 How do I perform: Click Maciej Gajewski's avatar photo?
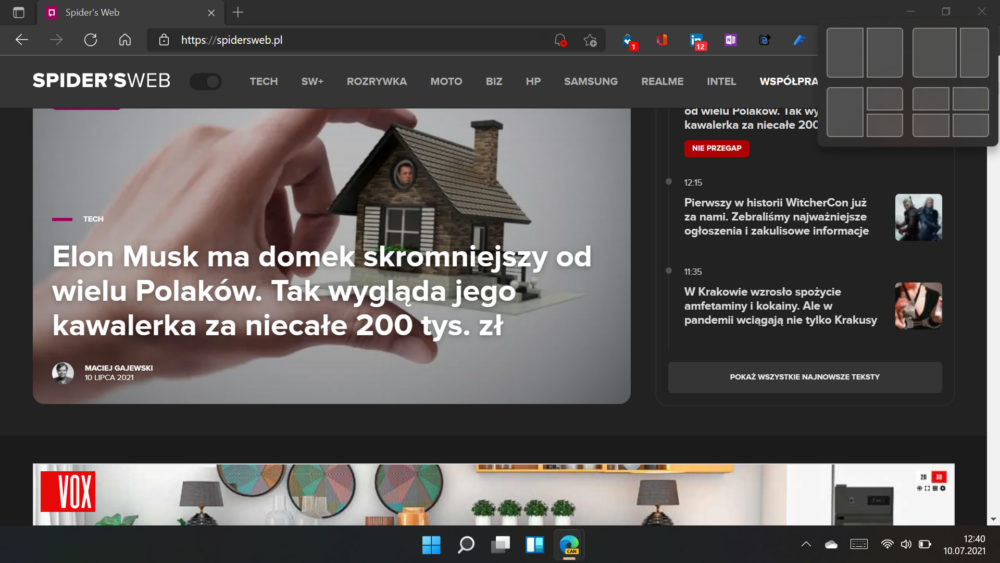62,372
